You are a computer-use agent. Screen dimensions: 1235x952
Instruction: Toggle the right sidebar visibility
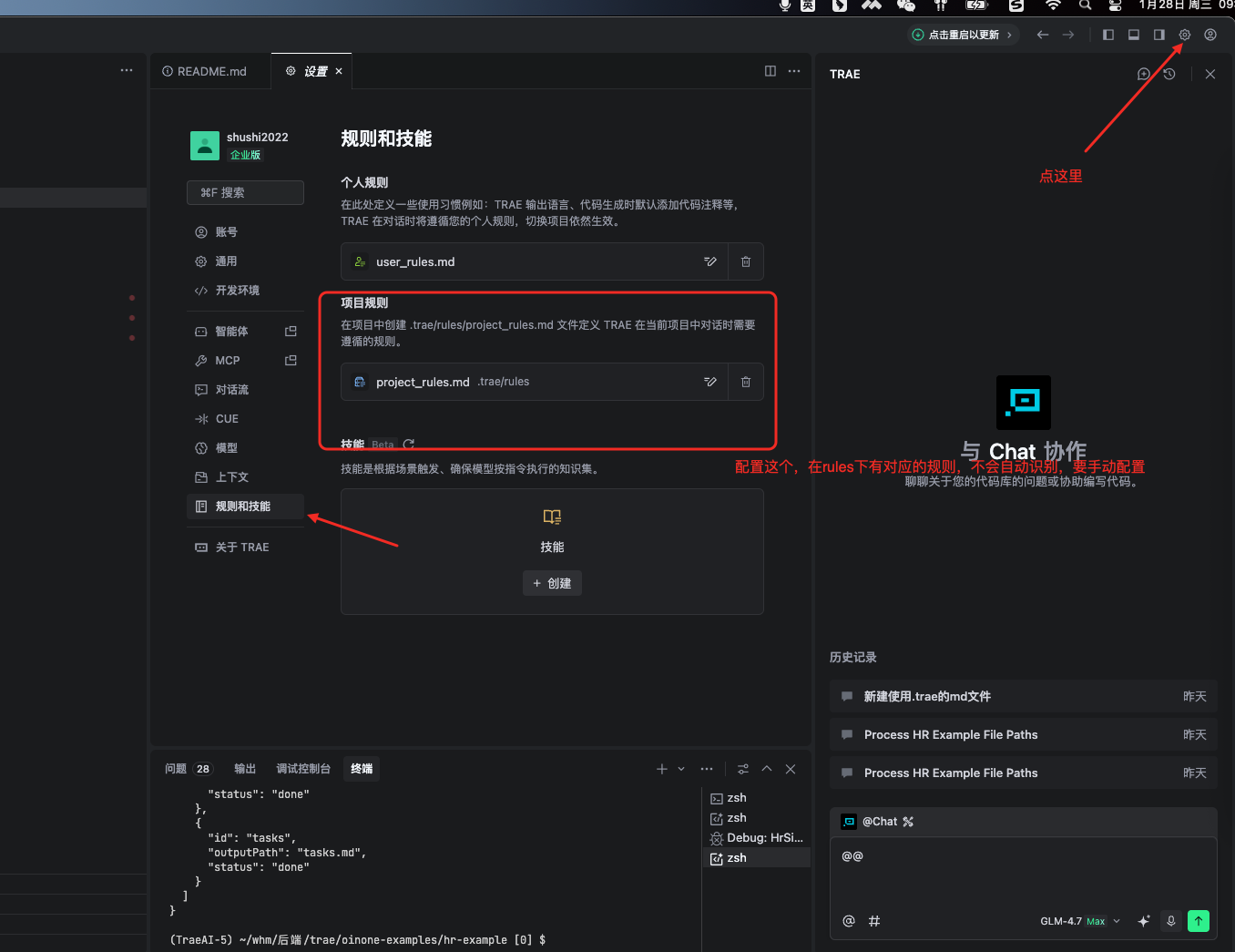point(1159,35)
